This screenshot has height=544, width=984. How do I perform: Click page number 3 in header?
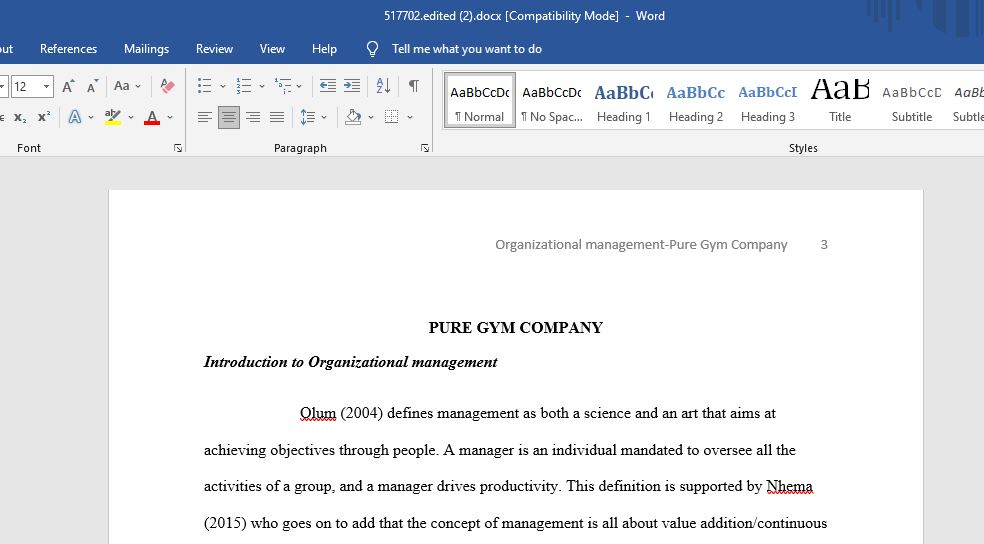(824, 245)
